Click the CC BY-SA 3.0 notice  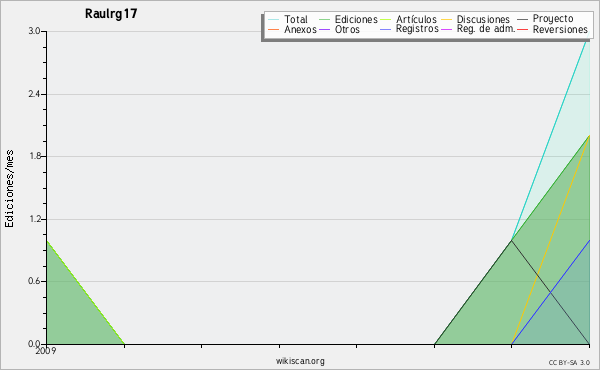pos(569,363)
